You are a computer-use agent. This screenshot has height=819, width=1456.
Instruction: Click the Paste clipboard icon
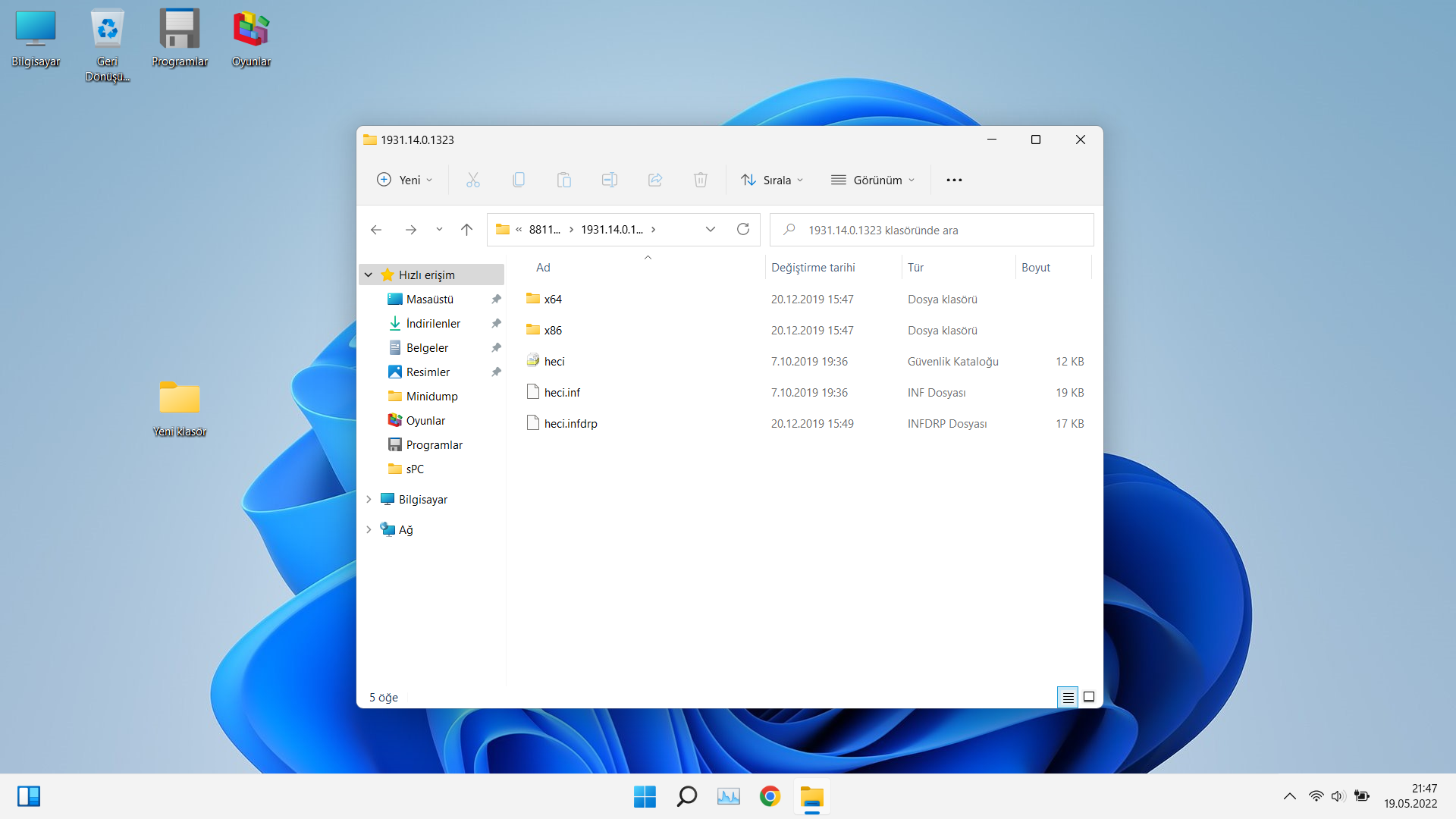(x=563, y=180)
